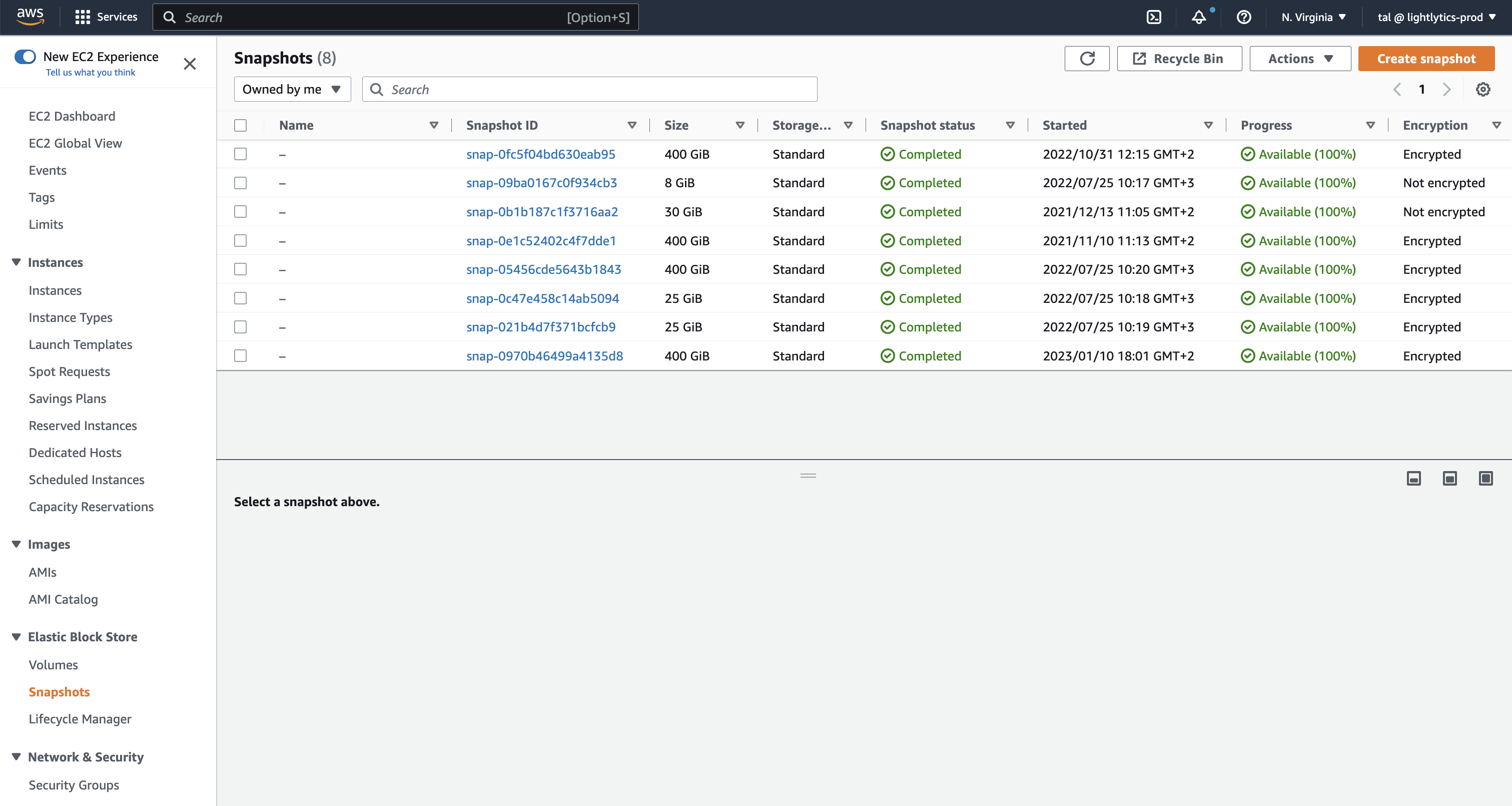Open snapshot snap-09ba0167c0f934cb3 details

pyautogui.click(x=541, y=183)
